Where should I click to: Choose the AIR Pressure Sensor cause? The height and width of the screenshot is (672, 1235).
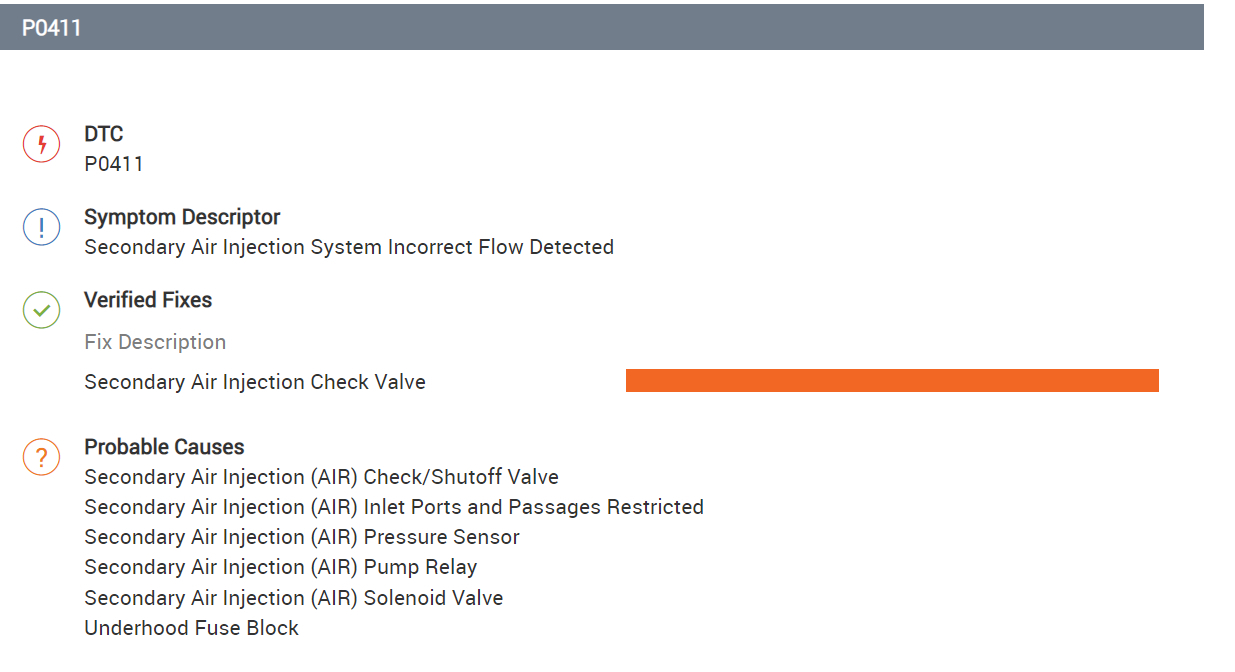(x=302, y=537)
